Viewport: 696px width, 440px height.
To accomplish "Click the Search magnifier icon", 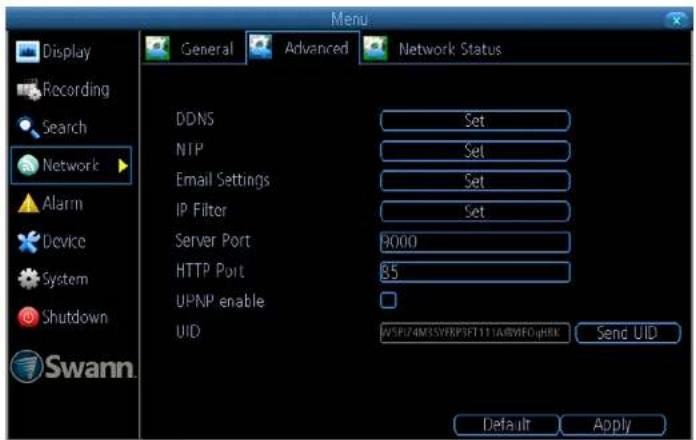I will [28, 127].
